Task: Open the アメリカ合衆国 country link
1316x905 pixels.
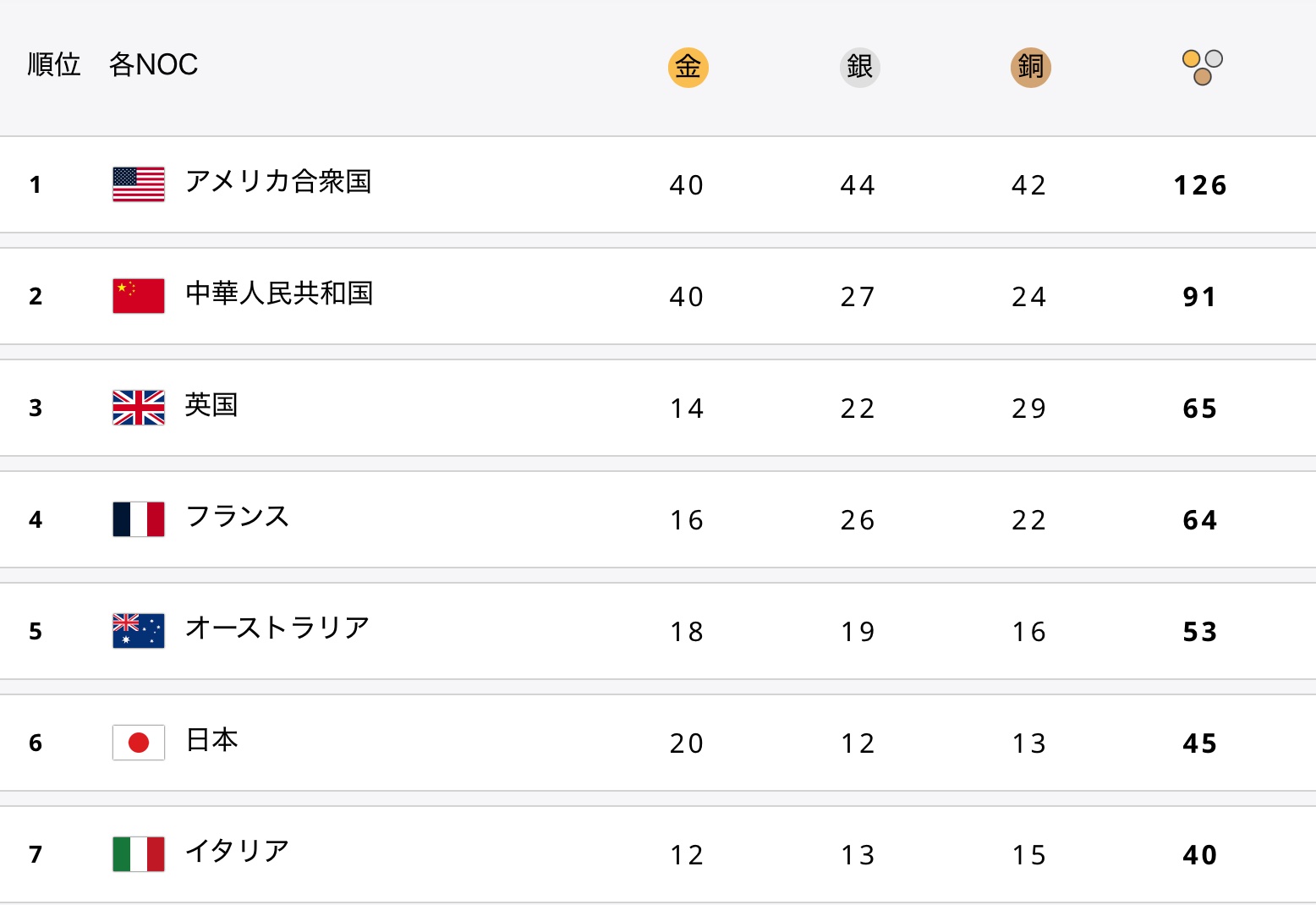Action: click(278, 181)
